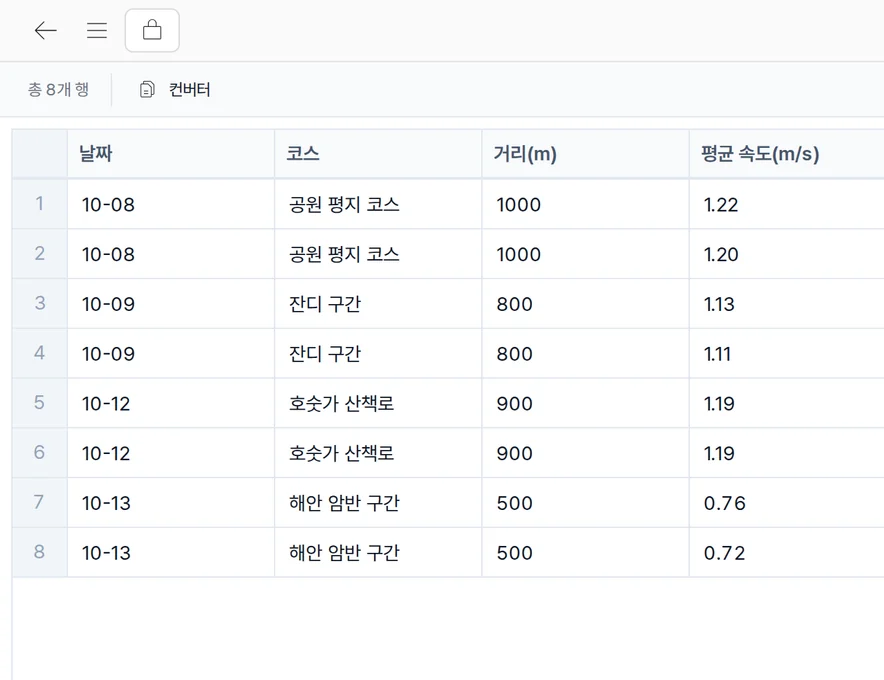Image resolution: width=884 pixels, height=680 pixels.
Task: Click distance 800 in row 3
Action: pos(586,303)
